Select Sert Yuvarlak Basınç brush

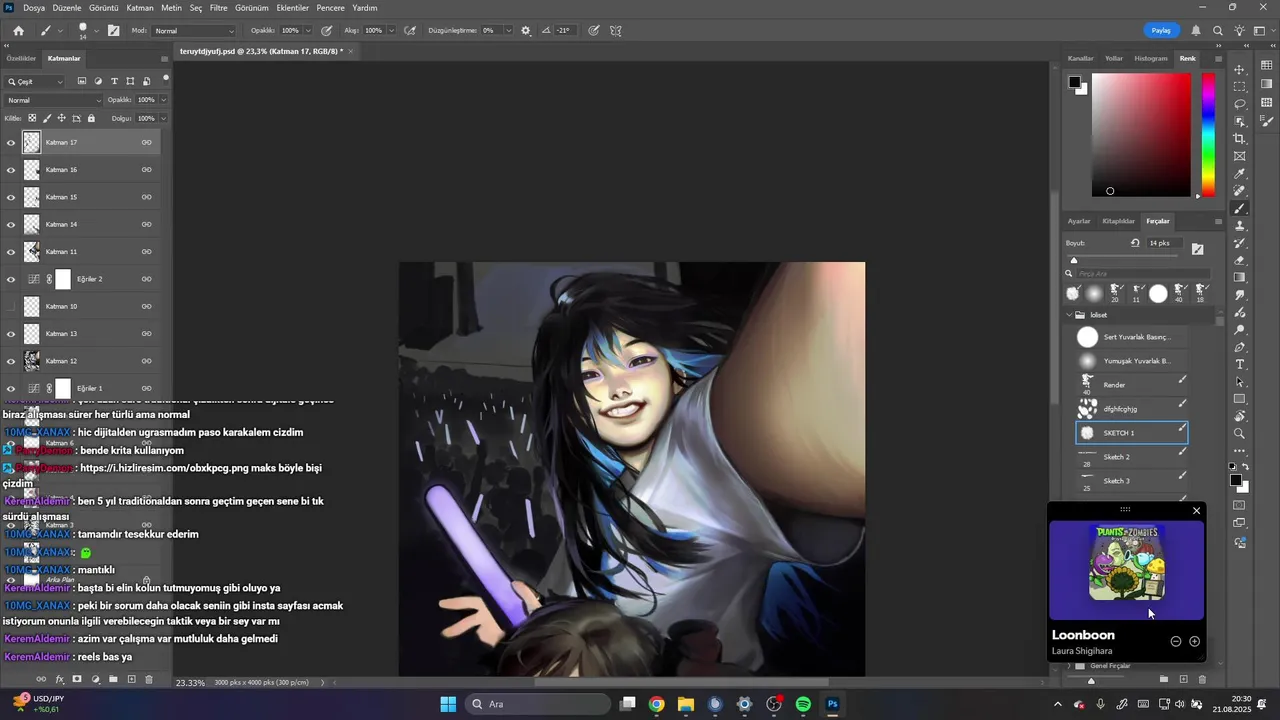(x=1132, y=337)
